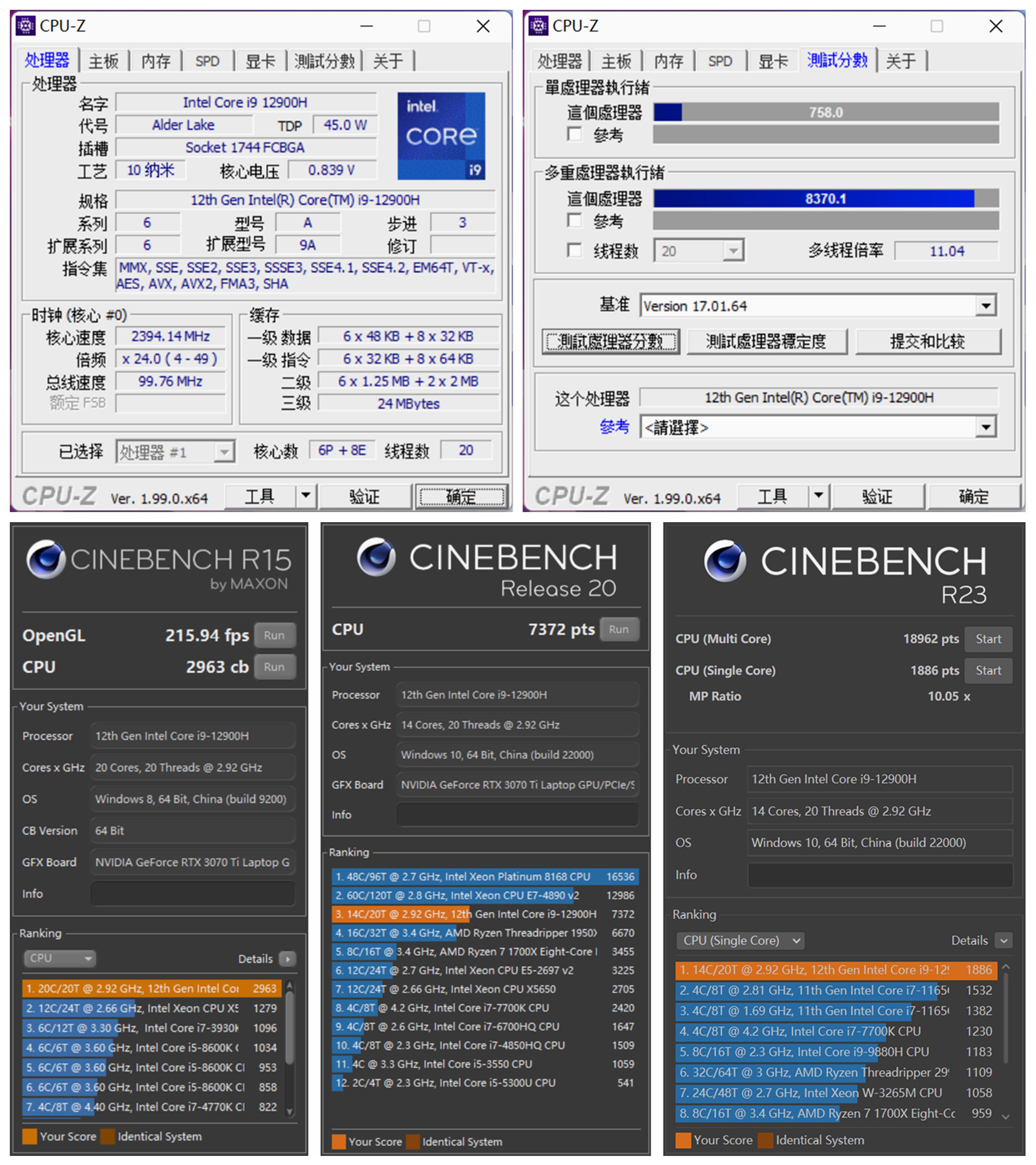Click the 测试处理器分数 benchmark button
The width and height of the screenshot is (1036, 1165).
[x=611, y=341]
